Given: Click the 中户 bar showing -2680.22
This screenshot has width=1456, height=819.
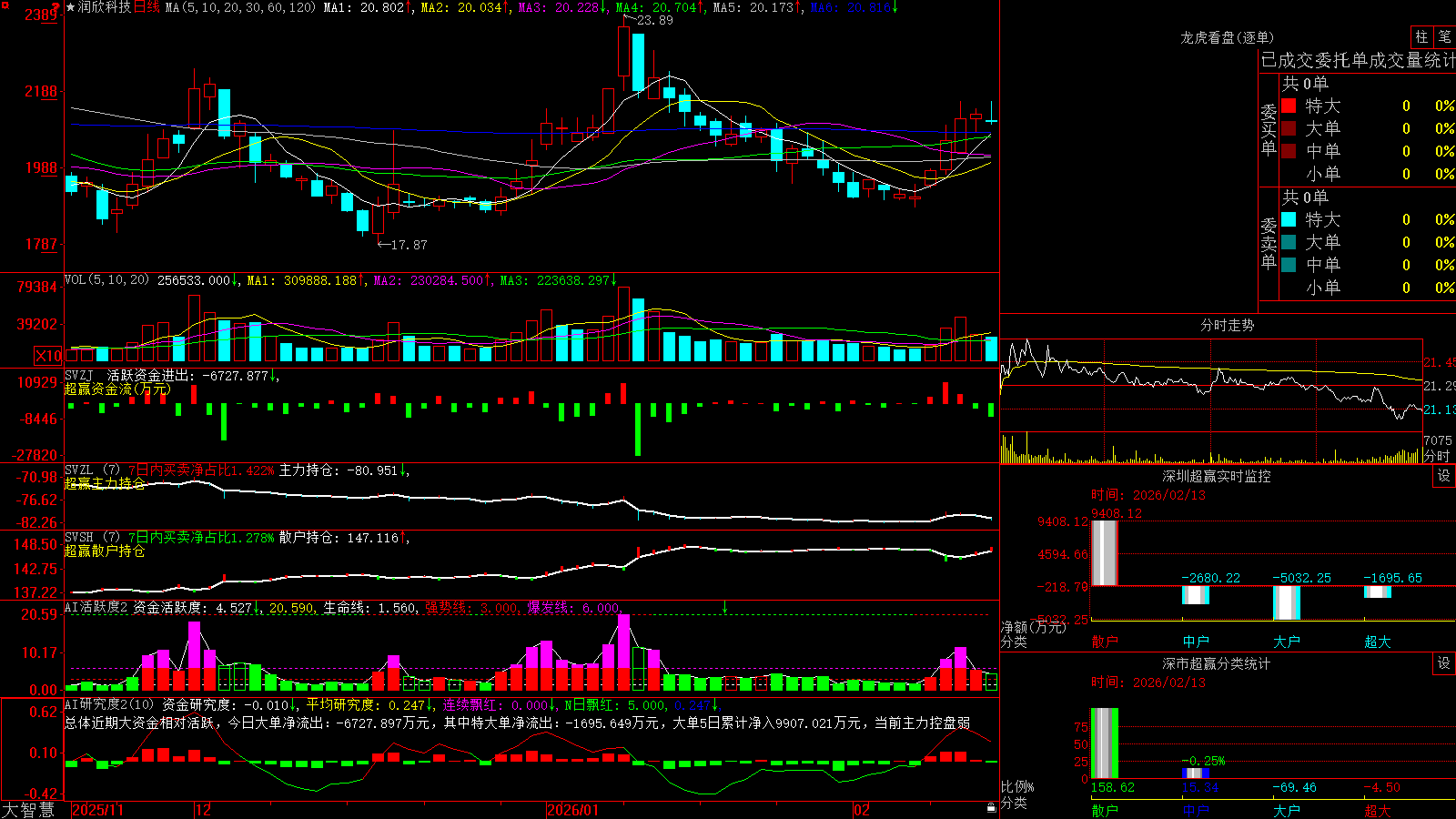Looking at the screenshot, I should click(x=1196, y=595).
